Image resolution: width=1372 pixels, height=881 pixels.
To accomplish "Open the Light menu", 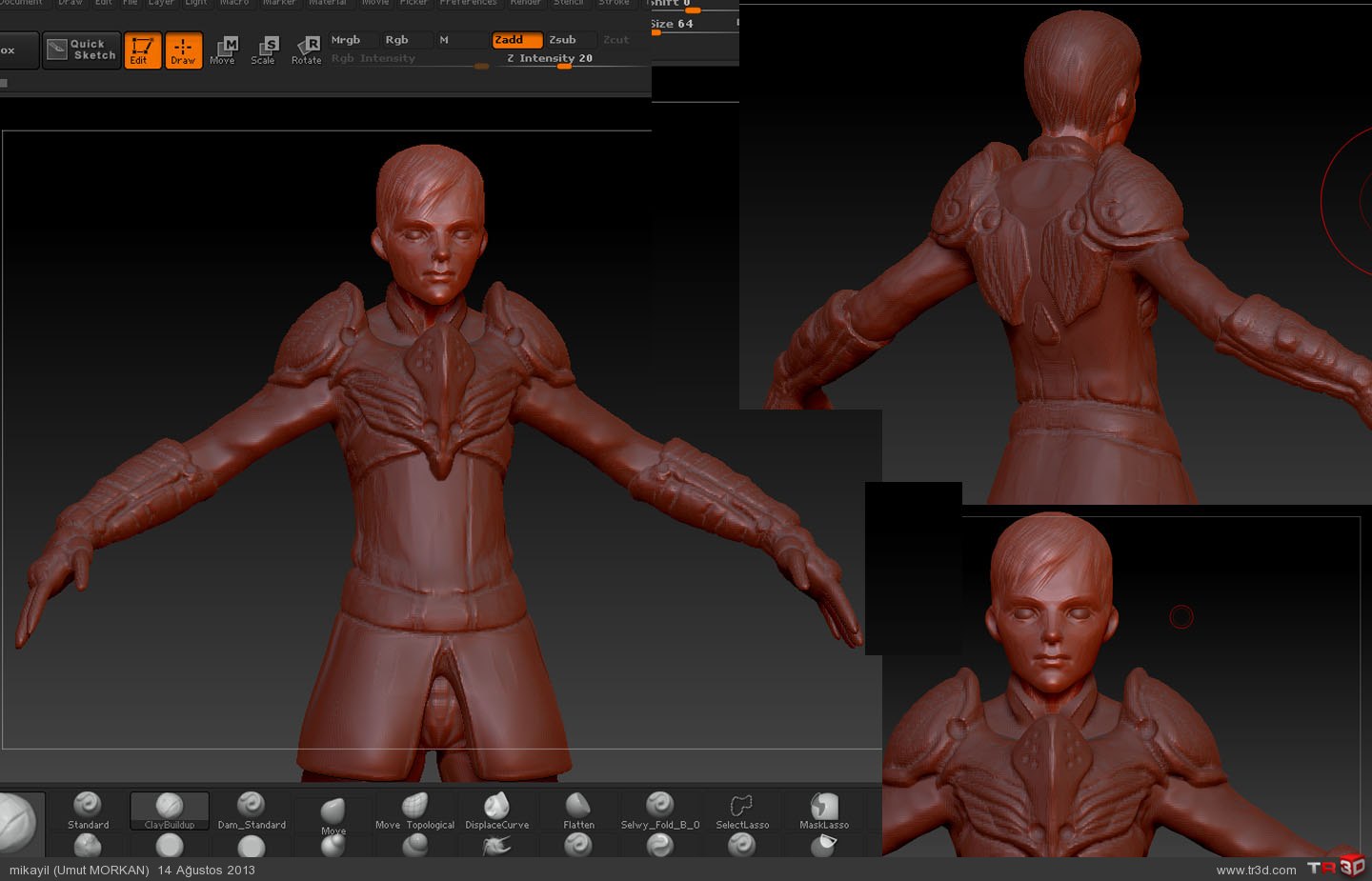I will point(196,3).
